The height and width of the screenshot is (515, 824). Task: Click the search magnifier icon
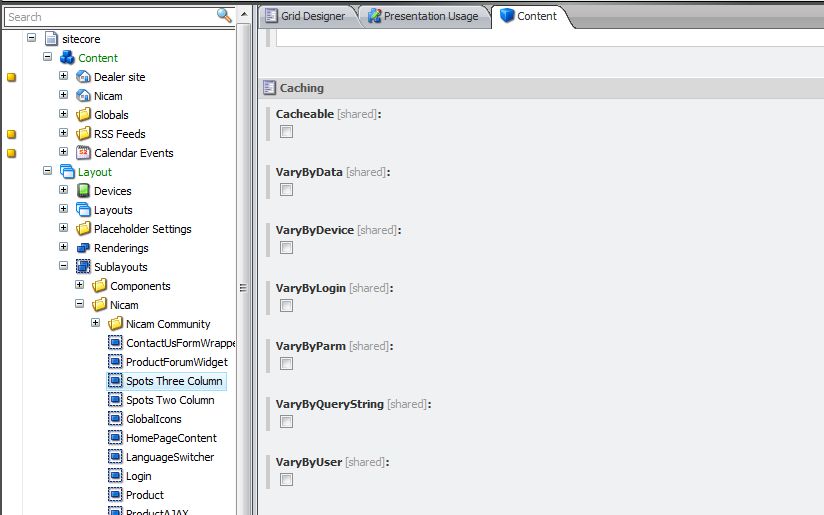pyautogui.click(x=224, y=16)
